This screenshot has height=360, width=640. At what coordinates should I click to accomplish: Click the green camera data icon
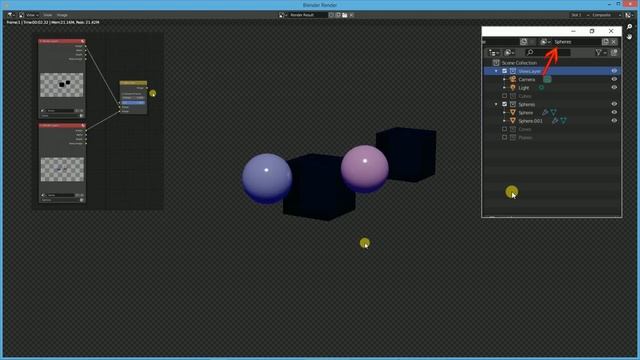pos(547,80)
